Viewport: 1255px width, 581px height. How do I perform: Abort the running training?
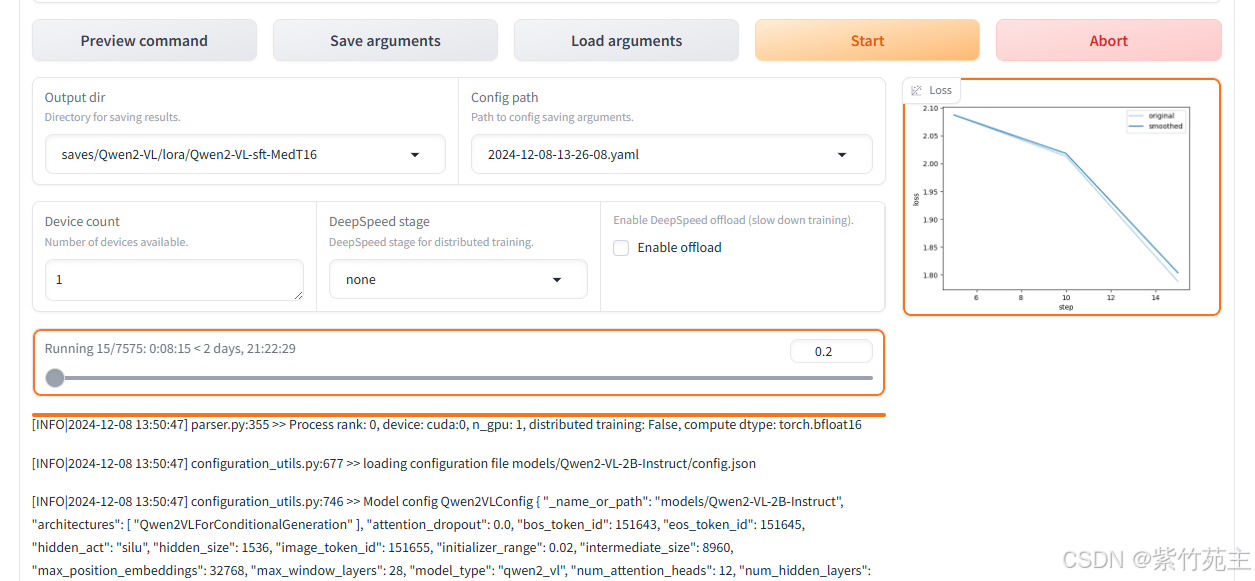(x=1108, y=41)
